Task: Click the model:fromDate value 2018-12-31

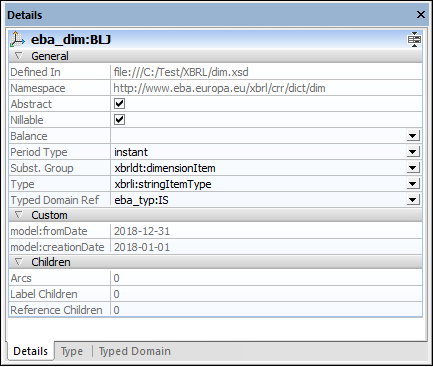Action: (x=142, y=231)
